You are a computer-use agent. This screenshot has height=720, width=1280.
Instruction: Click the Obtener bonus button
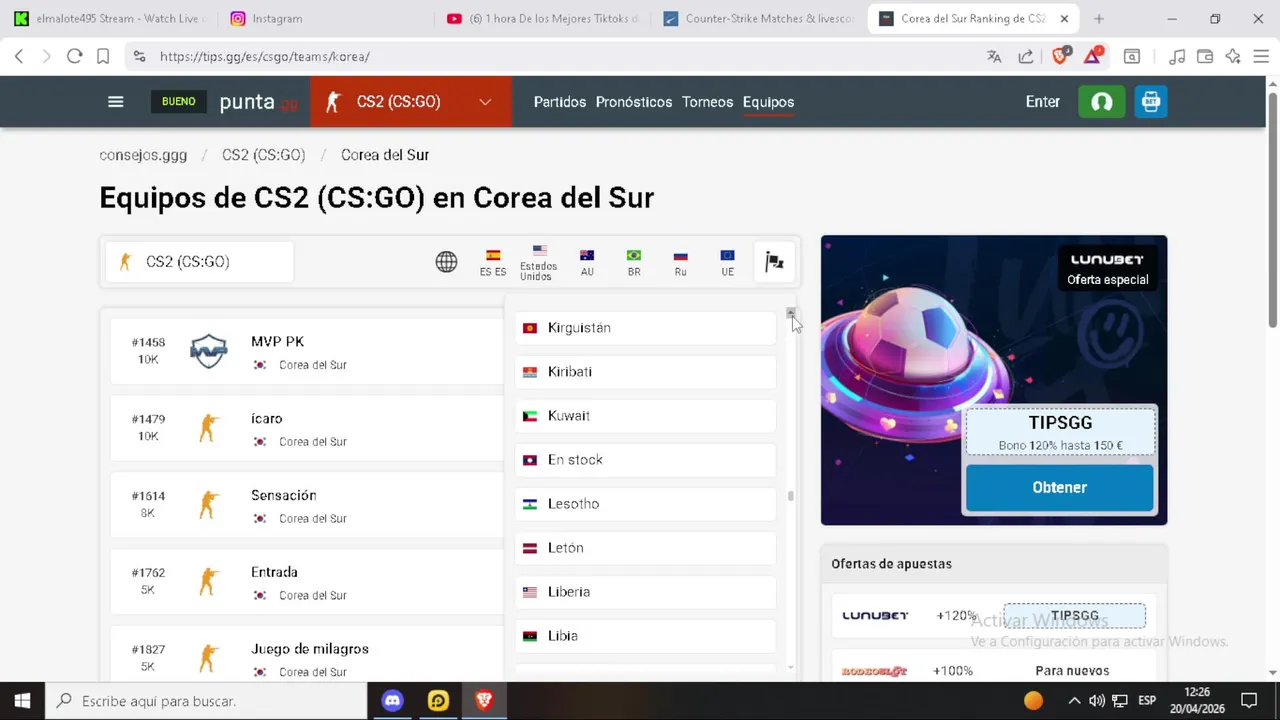[x=1059, y=488]
